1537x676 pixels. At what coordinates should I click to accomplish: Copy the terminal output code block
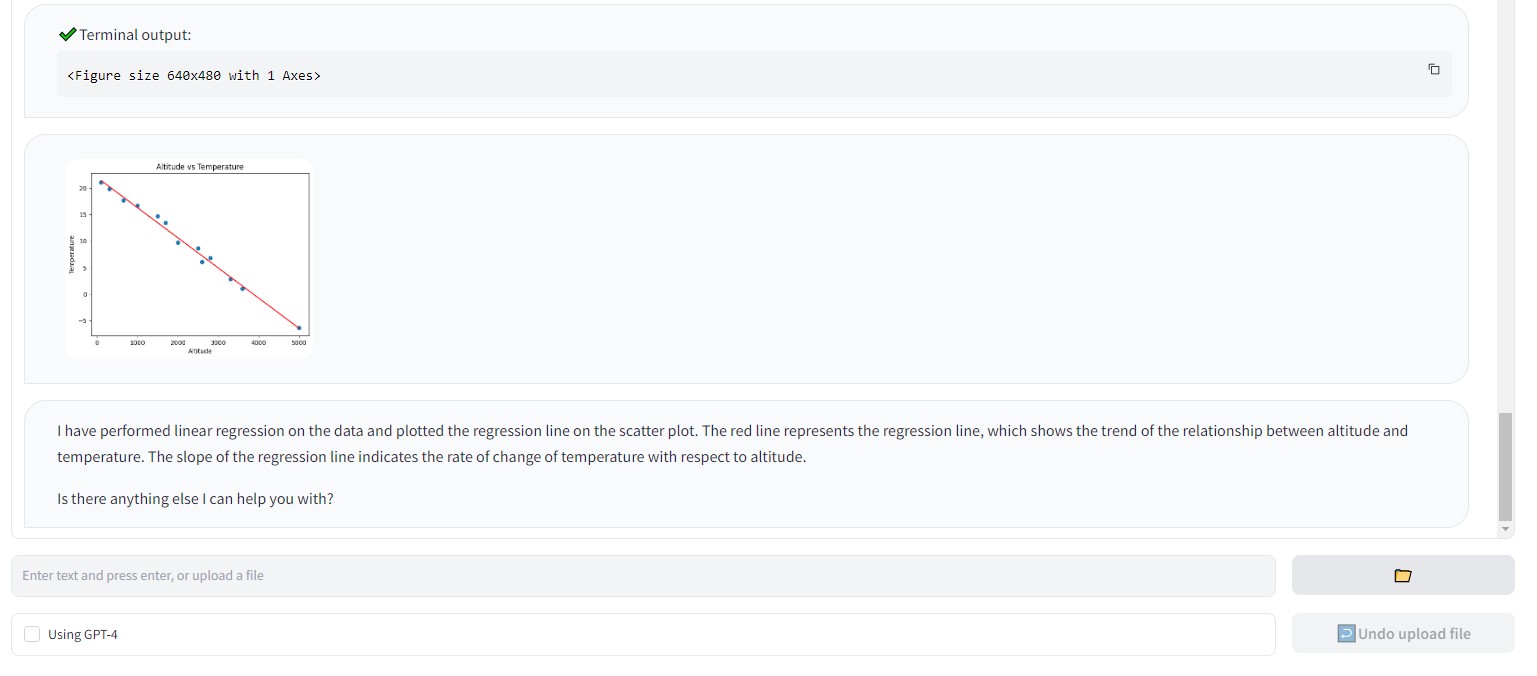coord(1433,69)
